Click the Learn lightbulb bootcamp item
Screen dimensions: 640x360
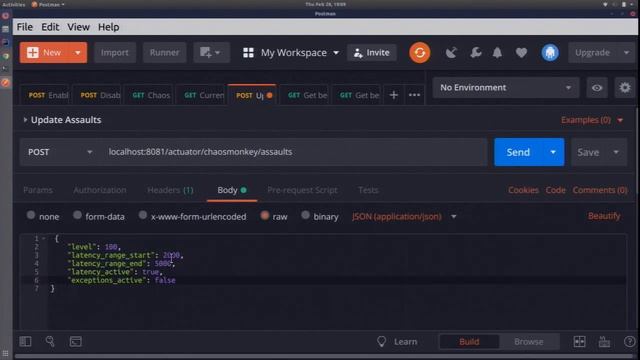click(397, 342)
